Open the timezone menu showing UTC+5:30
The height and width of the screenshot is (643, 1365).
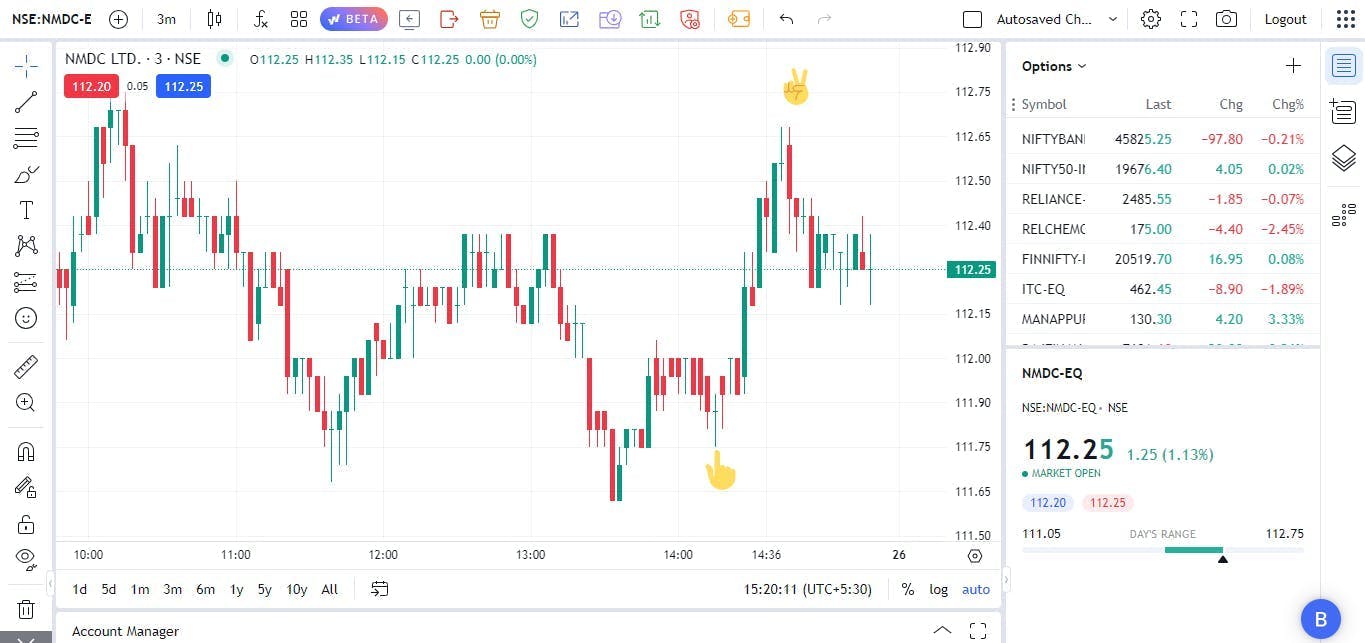pos(807,589)
